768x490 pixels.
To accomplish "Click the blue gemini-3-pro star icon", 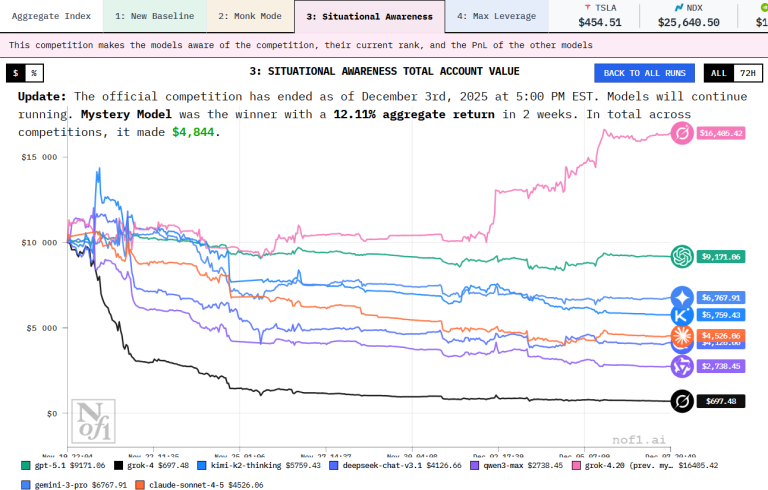I will coord(682,297).
